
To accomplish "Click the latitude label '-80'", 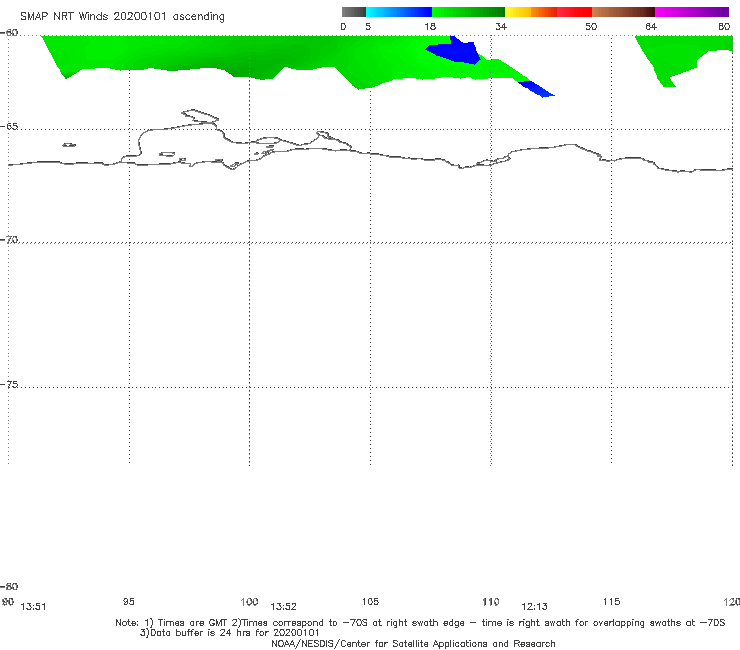I will [9, 587].
